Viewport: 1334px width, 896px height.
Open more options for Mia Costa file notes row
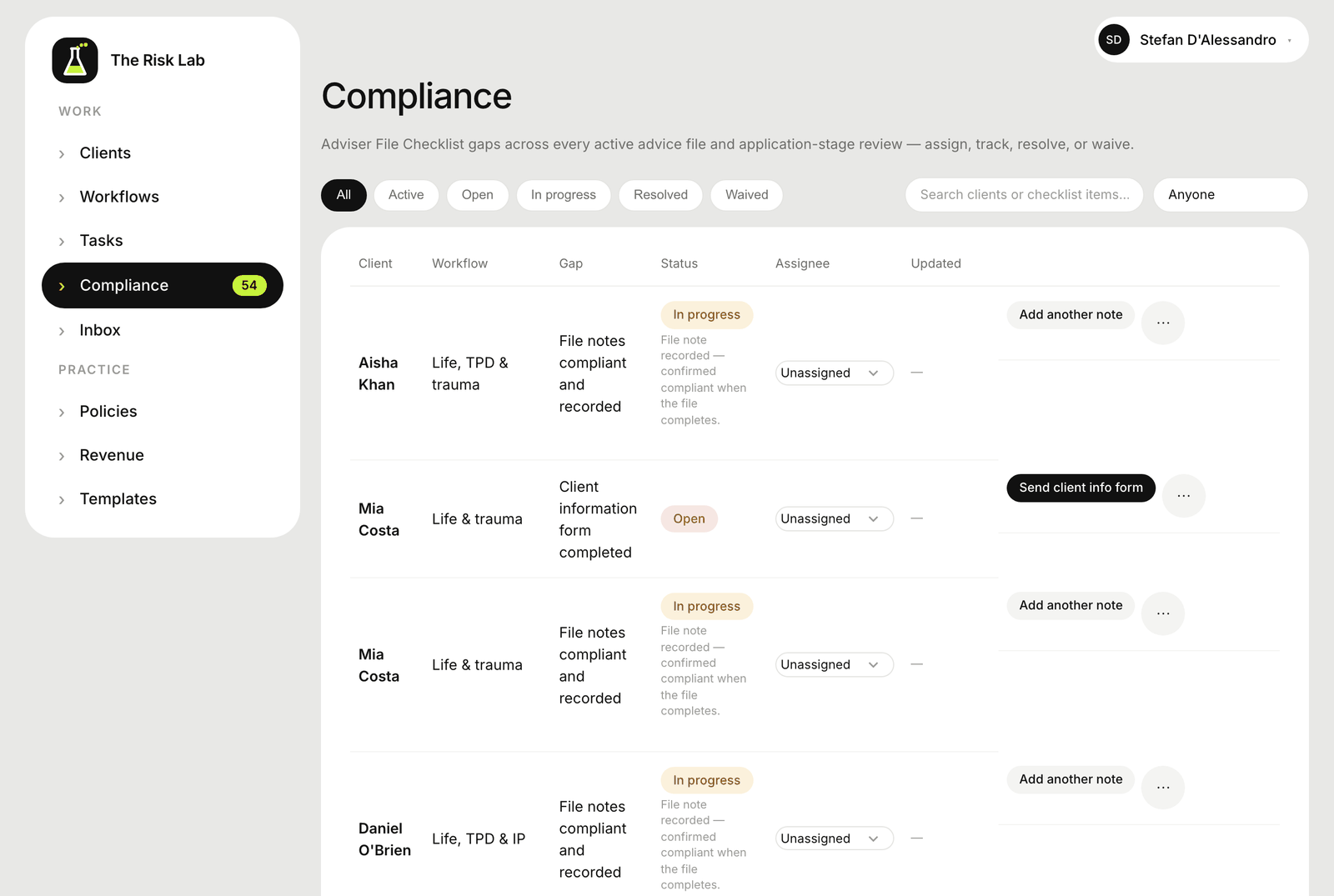(1163, 613)
